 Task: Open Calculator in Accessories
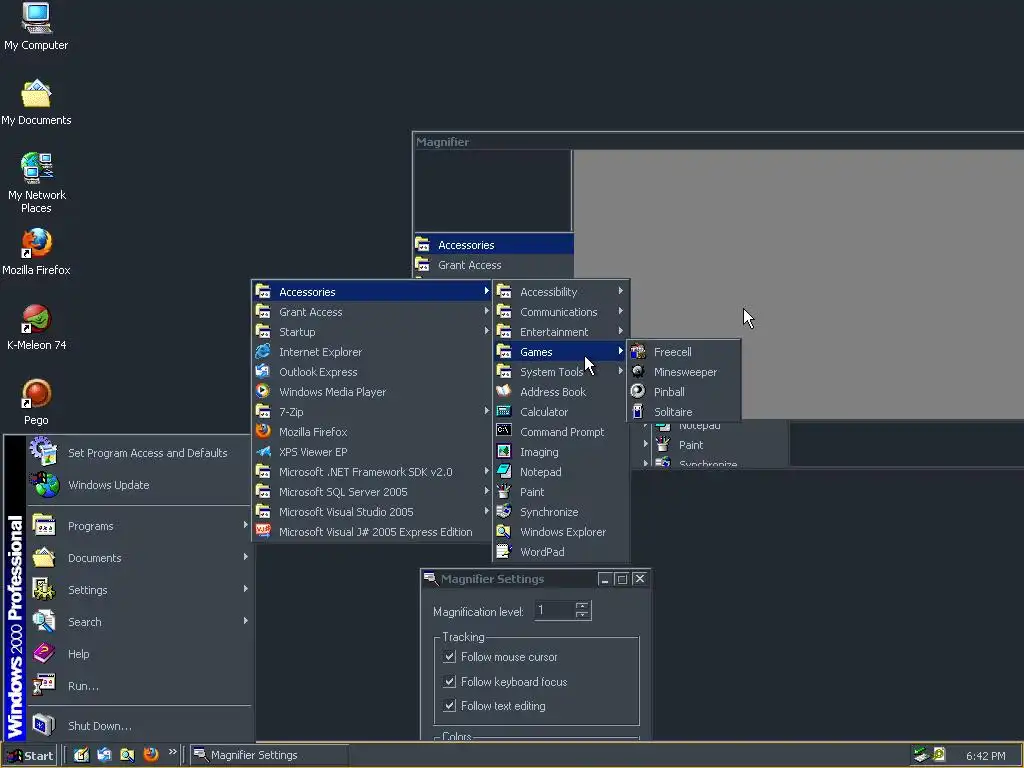(561, 412)
